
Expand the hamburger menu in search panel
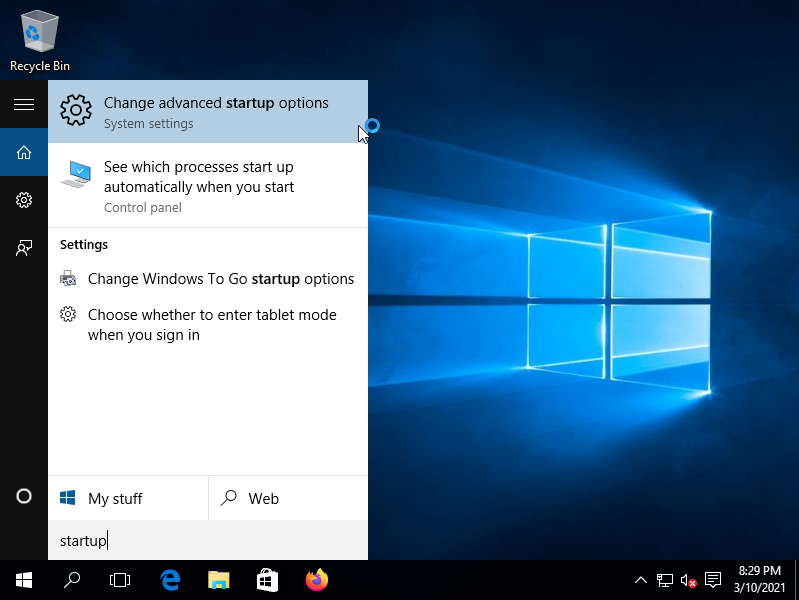pyautogui.click(x=24, y=104)
